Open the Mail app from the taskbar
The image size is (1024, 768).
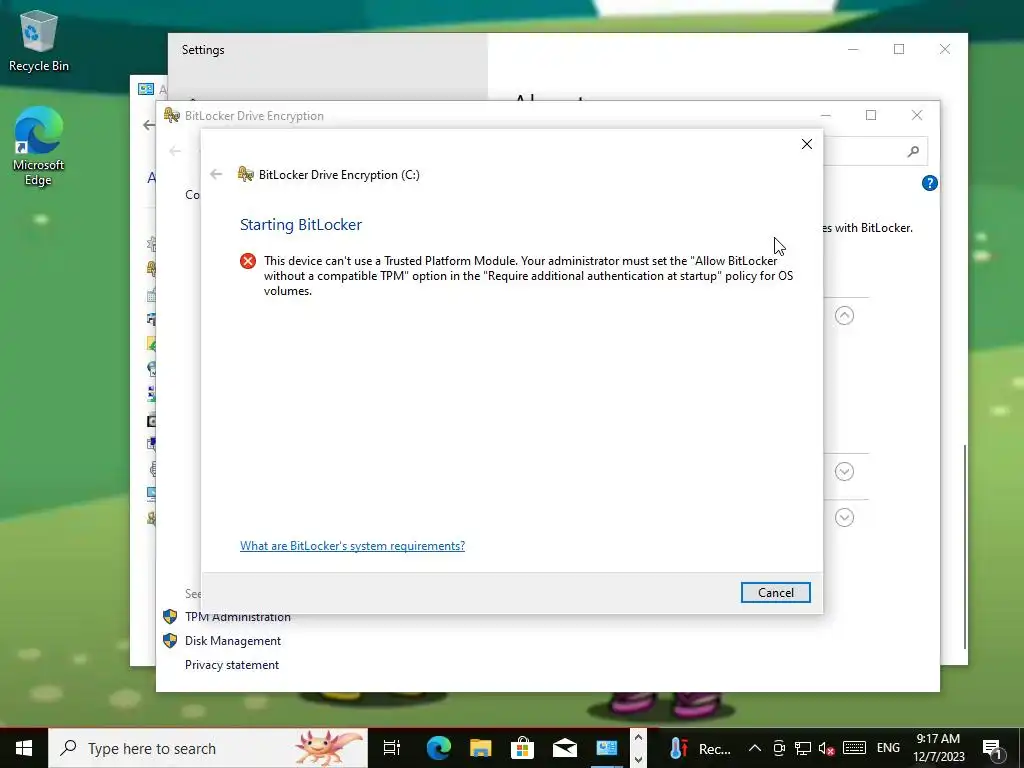564,748
